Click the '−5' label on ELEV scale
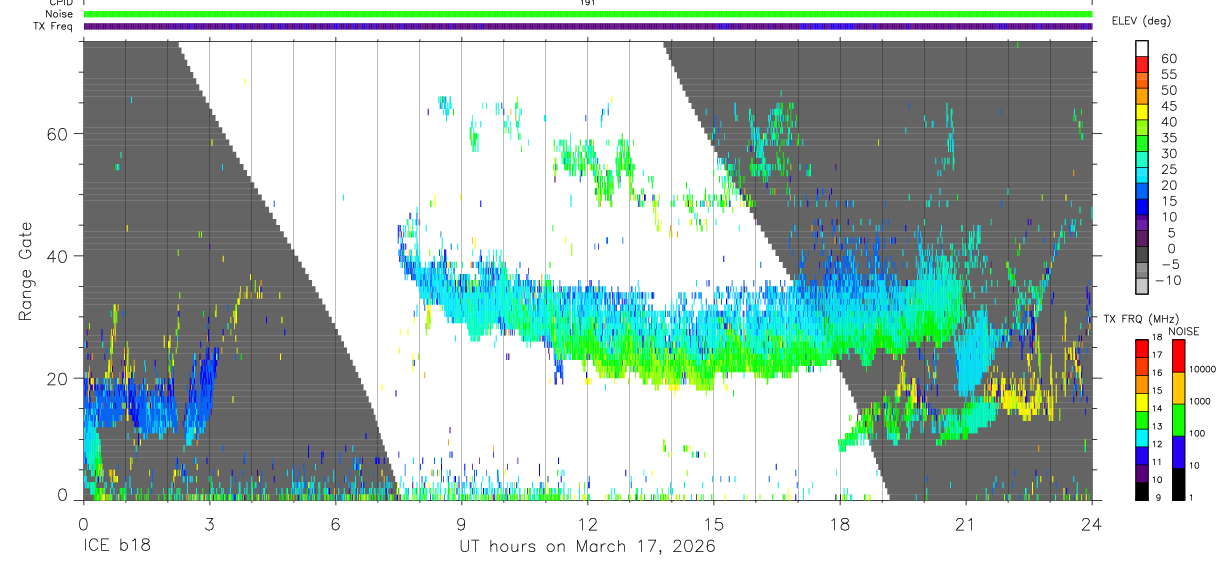Image resolution: width=1228 pixels, height=567 pixels. pyautogui.click(x=1168, y=264)
